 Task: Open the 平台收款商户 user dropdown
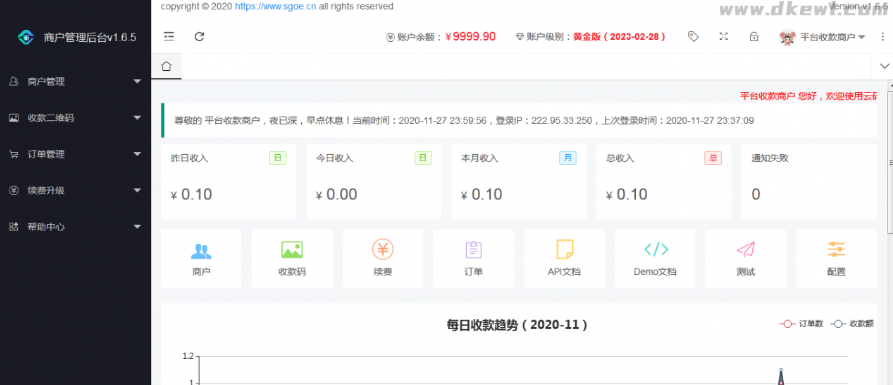tap(822, 37)
